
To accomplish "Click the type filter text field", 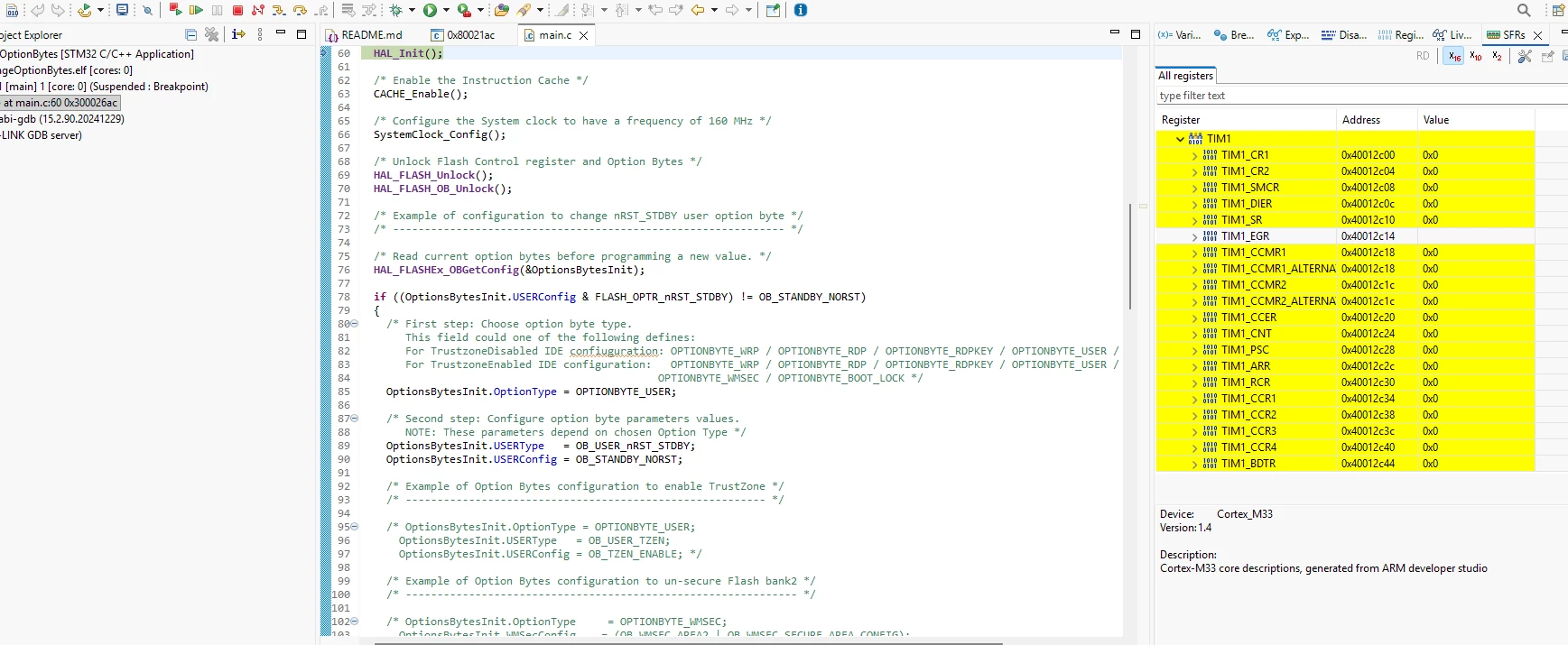I will point(1361,96).
